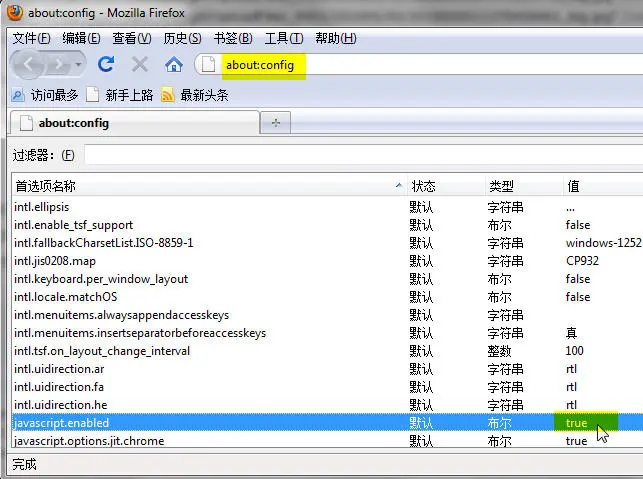Select javascript.options.jit.chrome row

click(x=327, y=441)
